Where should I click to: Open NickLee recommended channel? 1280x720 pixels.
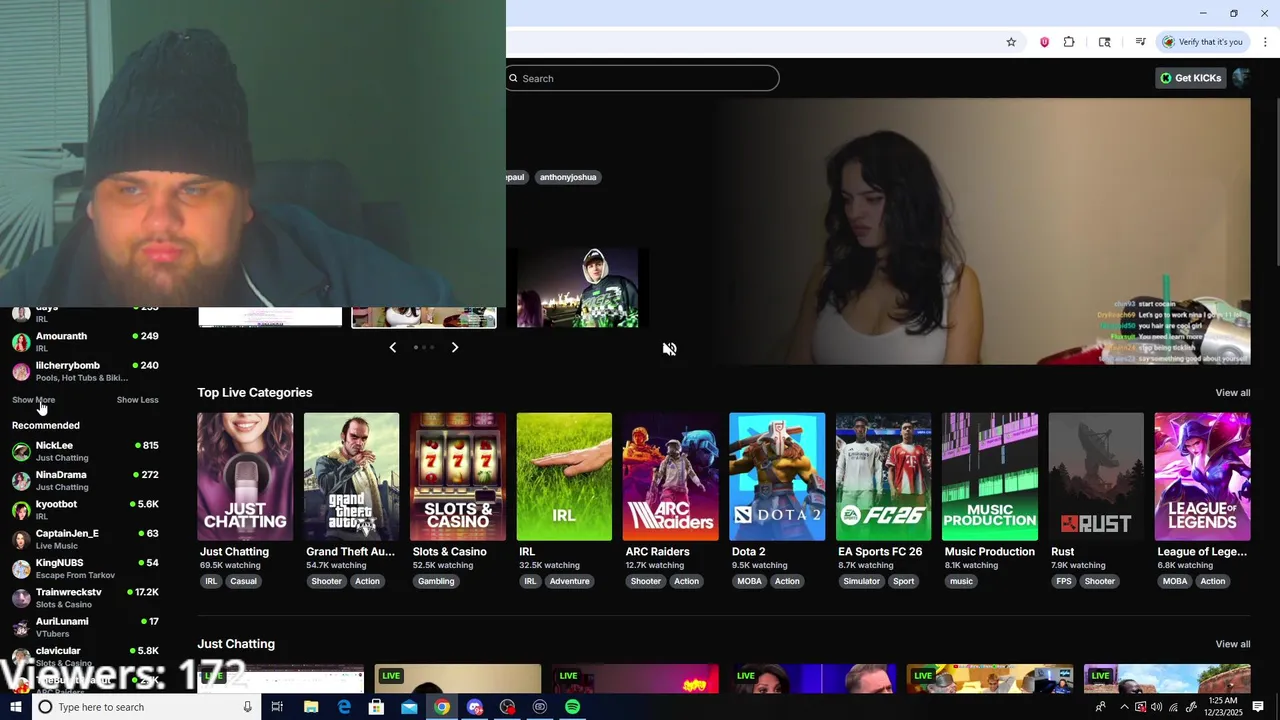pos(85,451)
